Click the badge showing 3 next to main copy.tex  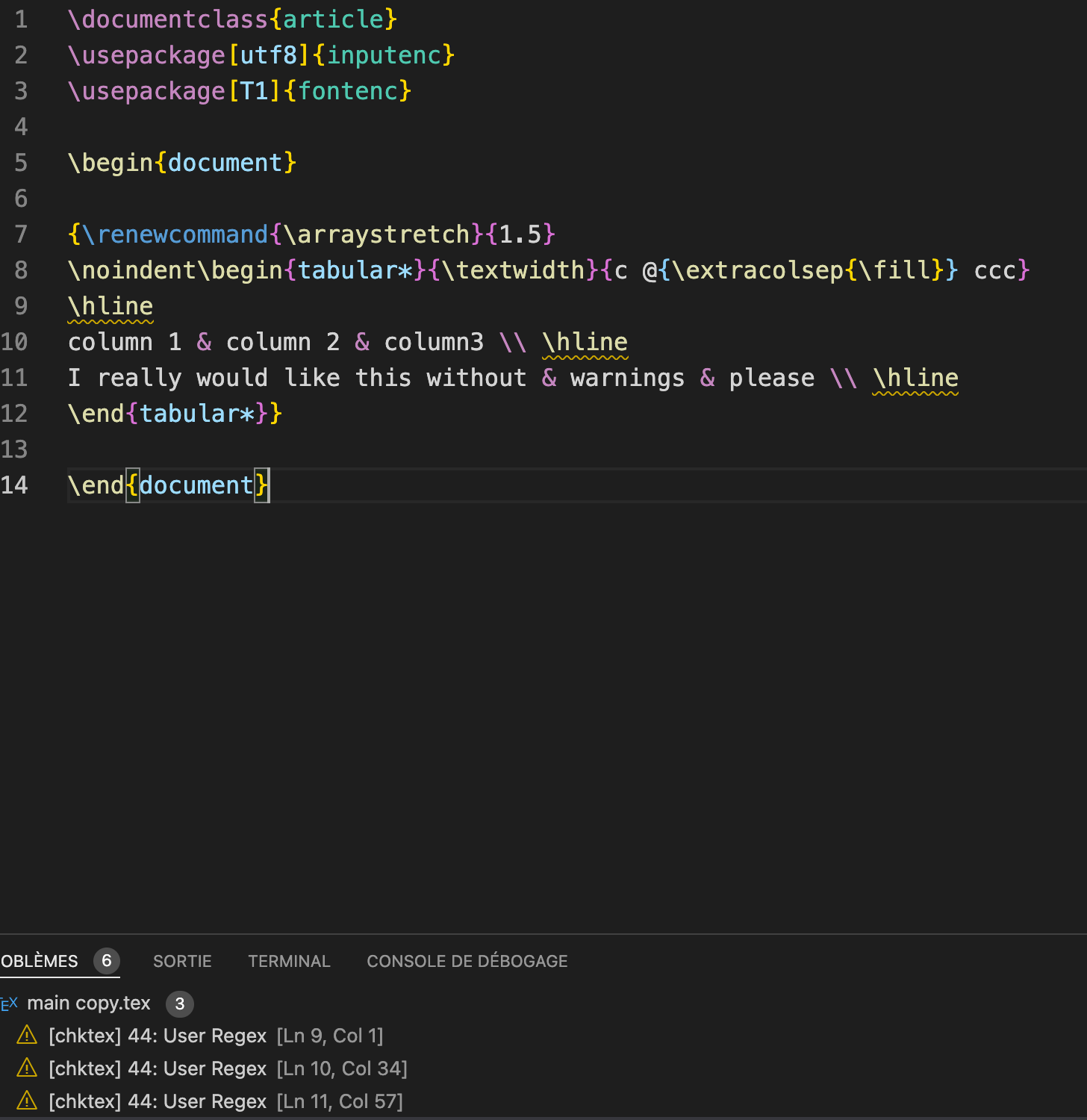pos(179,1004)
